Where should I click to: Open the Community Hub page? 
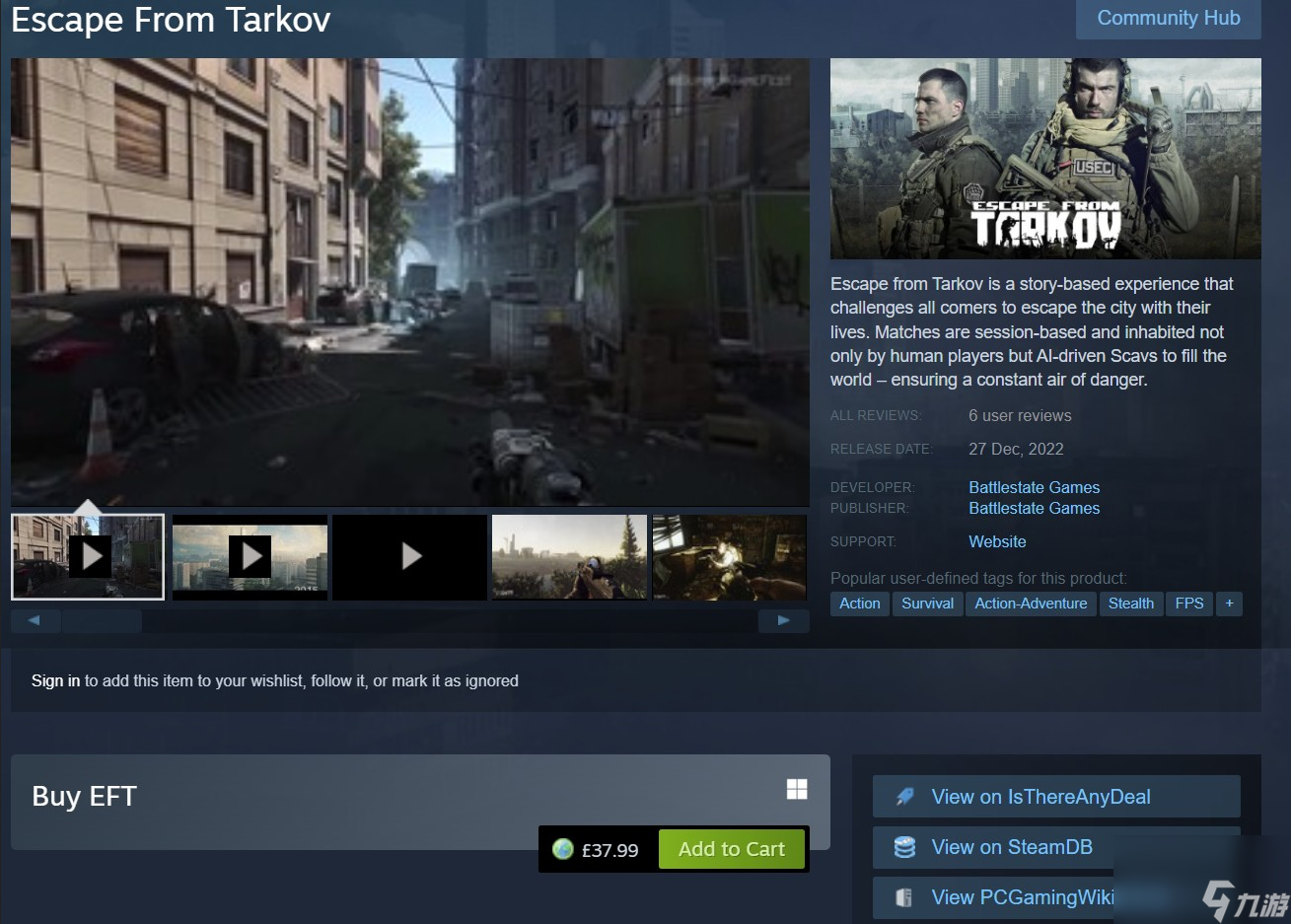[x=1168, y=19]
